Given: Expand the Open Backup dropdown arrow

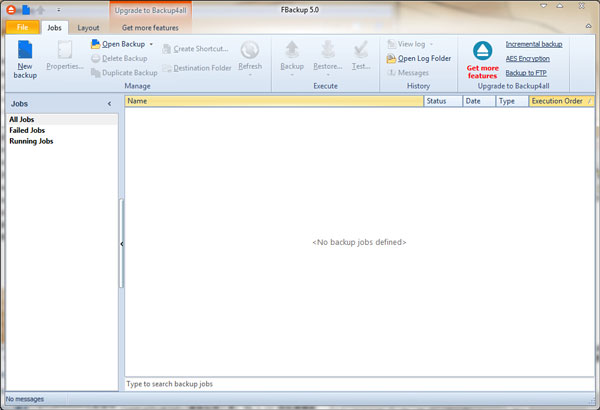Looking at the screenshot, I should 151,44.
